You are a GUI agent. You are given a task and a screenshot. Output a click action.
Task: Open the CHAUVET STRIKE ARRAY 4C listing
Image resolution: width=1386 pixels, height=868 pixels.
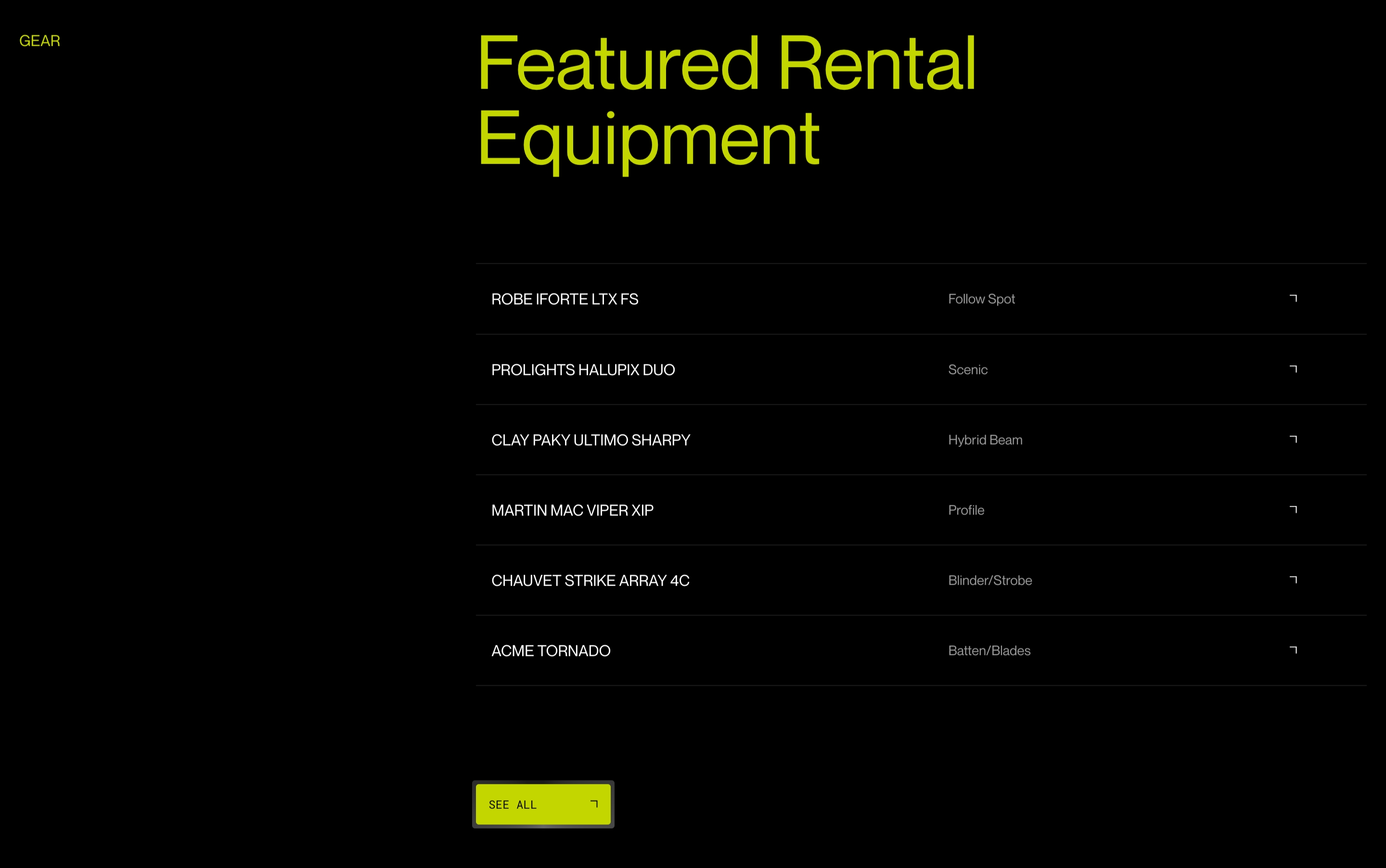[x=921, y=580]
